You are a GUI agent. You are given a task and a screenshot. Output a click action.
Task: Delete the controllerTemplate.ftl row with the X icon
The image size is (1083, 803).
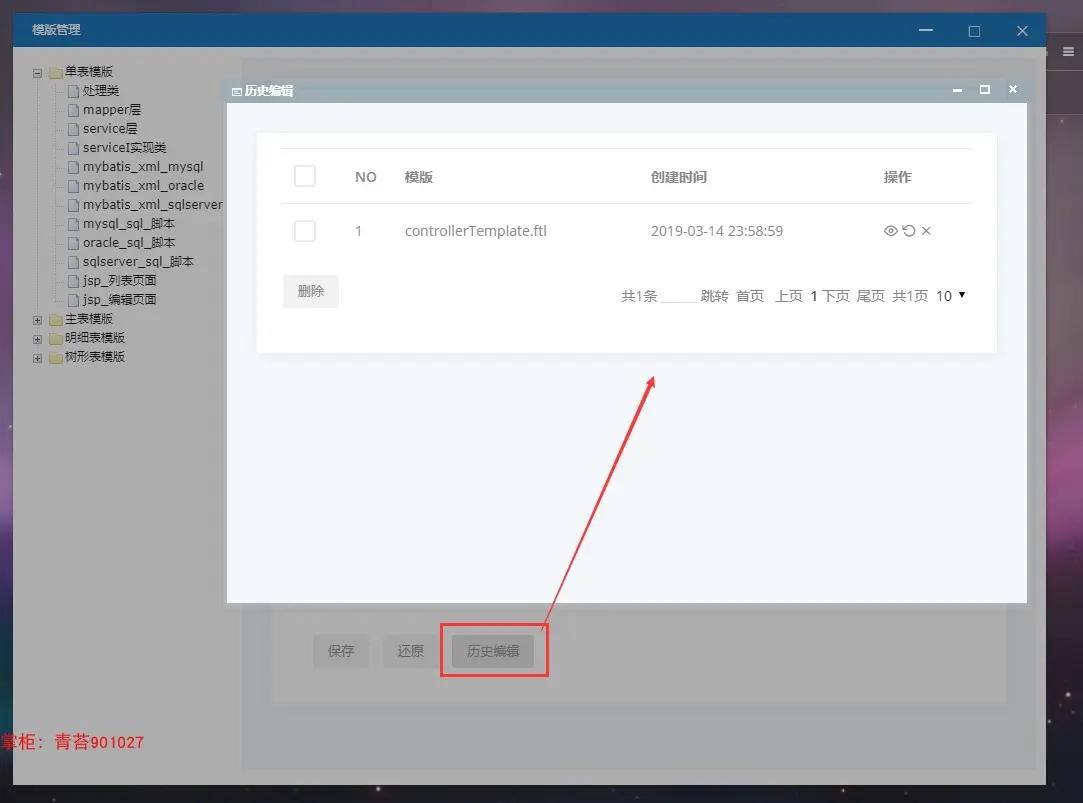[926, 231]
